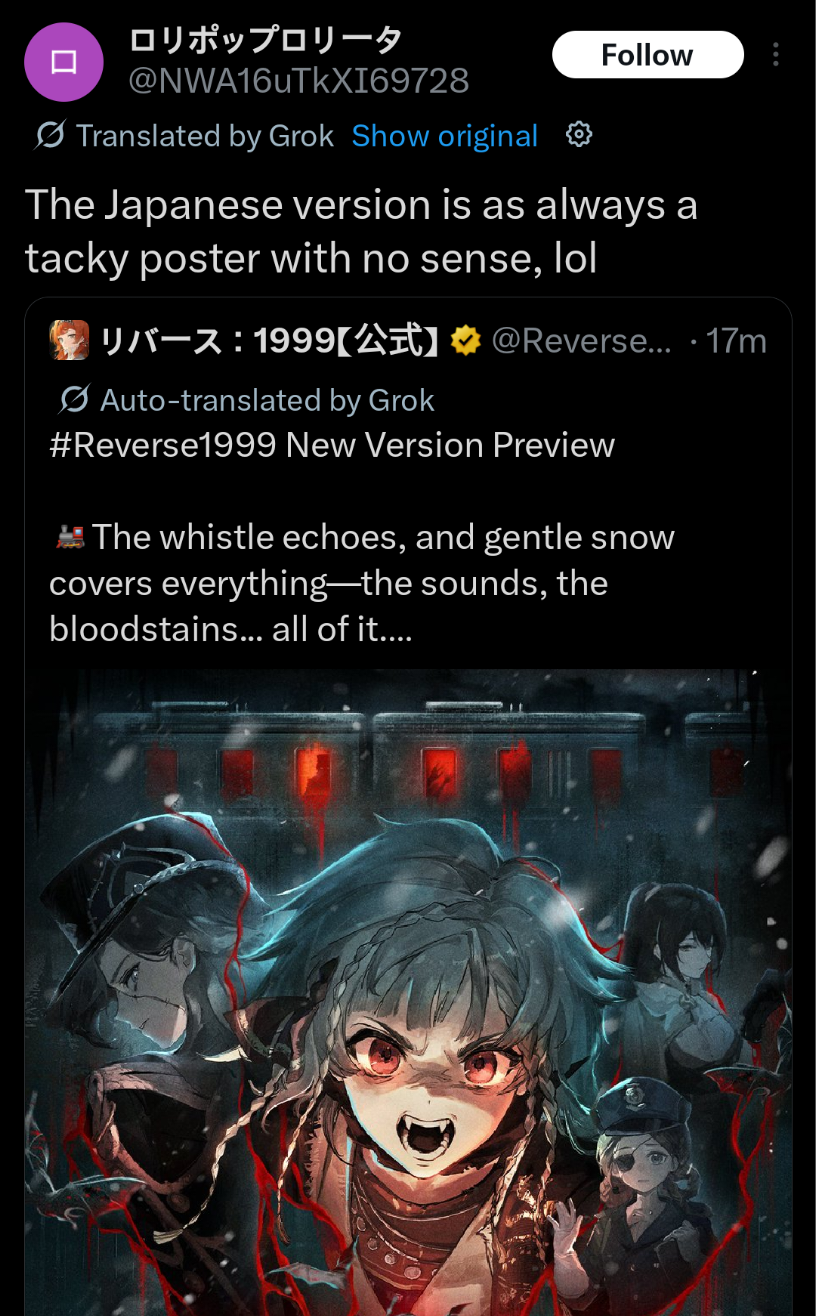Click the display name ロリポップロリータ
Screen dimensions: 816x1316
pos(266,40)
